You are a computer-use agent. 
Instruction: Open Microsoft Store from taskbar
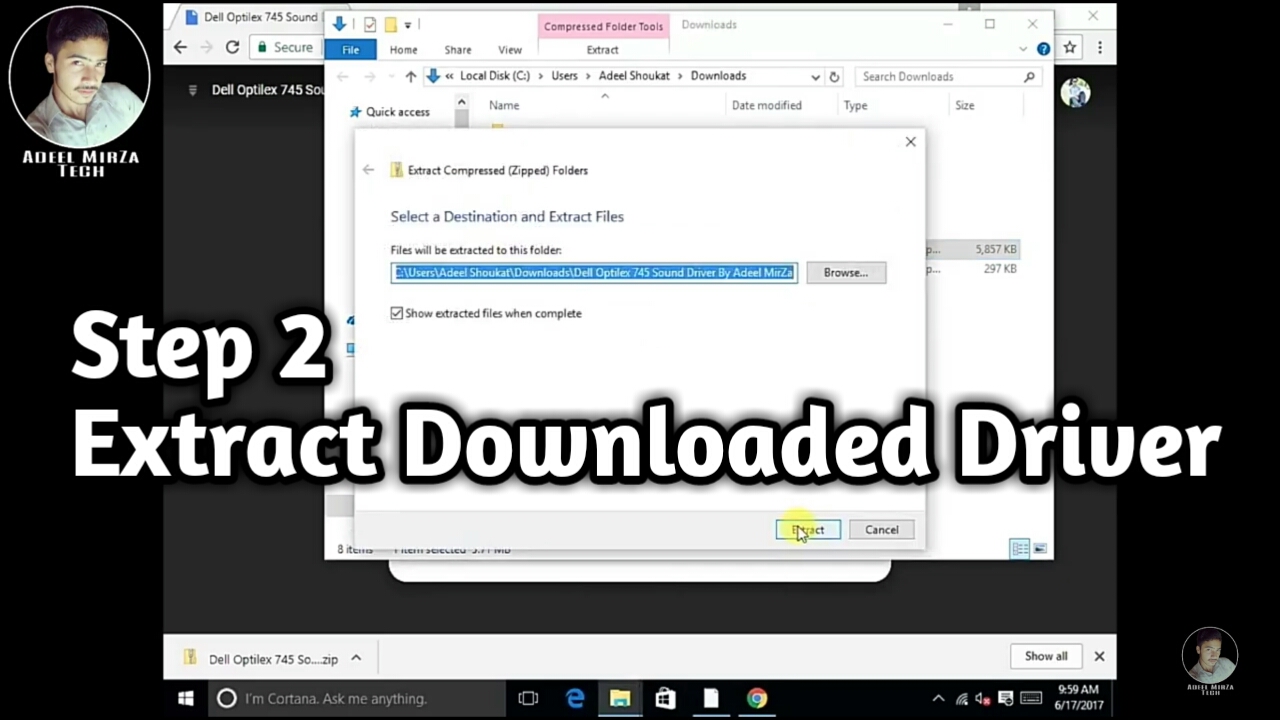click(x=665, y=698)
